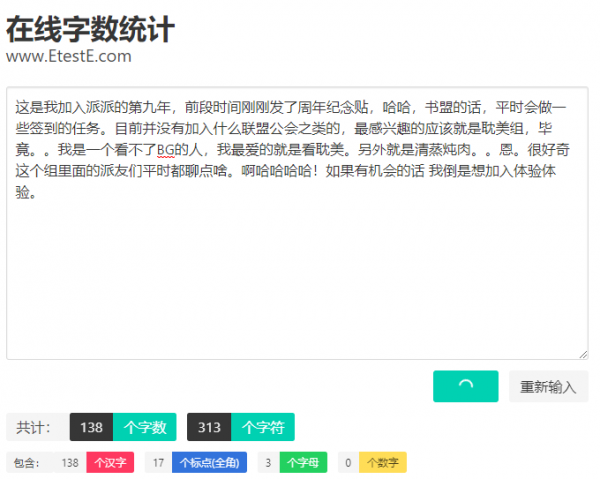Click the 在线字数统计 page title
Image resolution: width=600 pixels, height=479 pixels.
[x=90, y=29]
